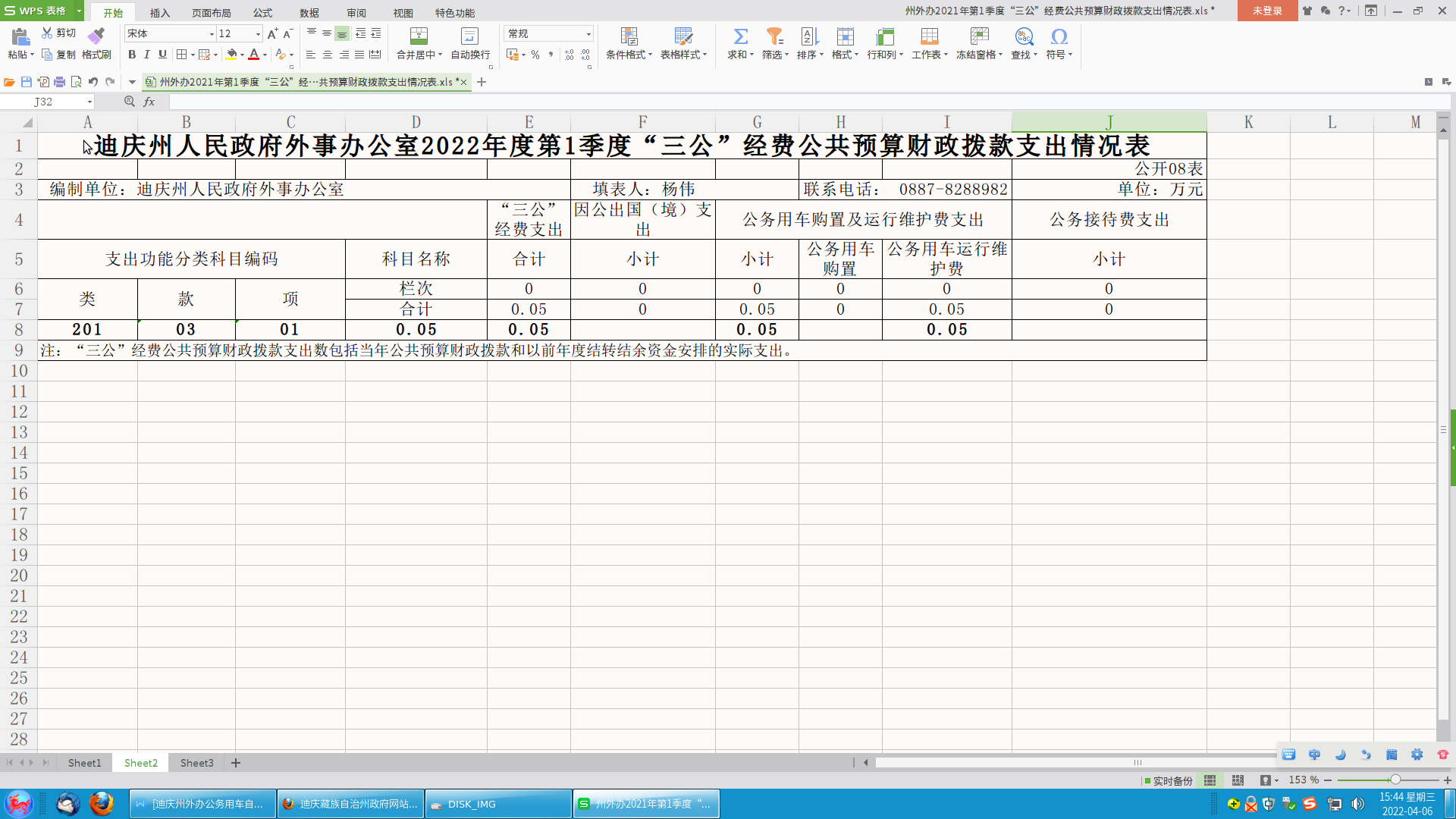Click the Symbol (符号) omega icon
The width and height of the screenshot is (1456, 819).
coord(1059,36)
